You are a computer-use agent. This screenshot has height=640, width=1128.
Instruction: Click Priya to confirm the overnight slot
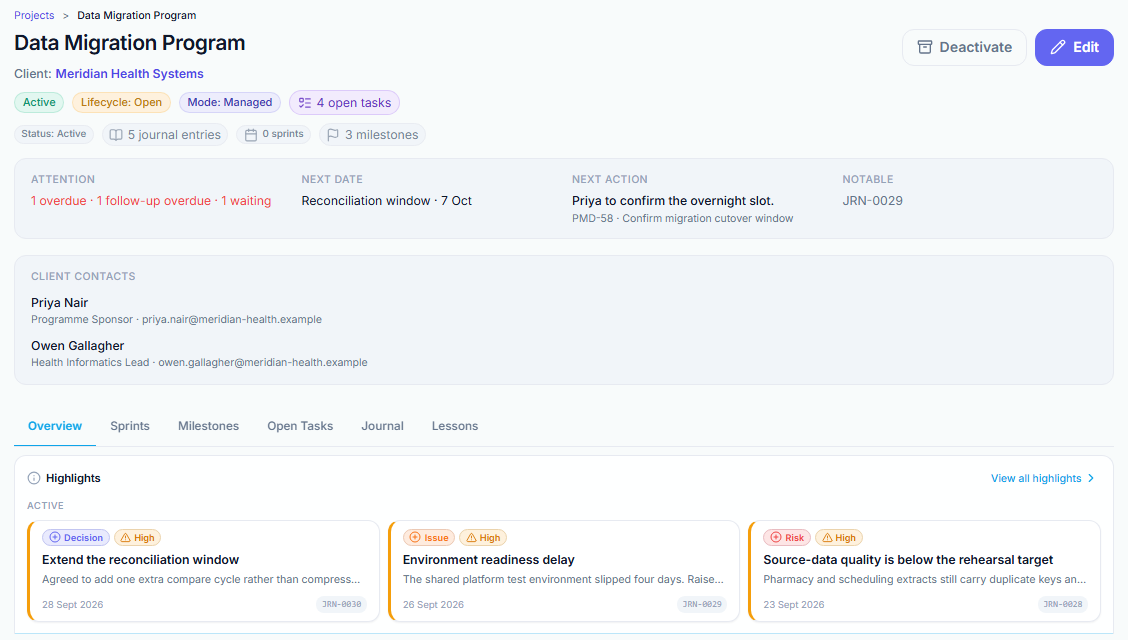(x=673, y=201)
